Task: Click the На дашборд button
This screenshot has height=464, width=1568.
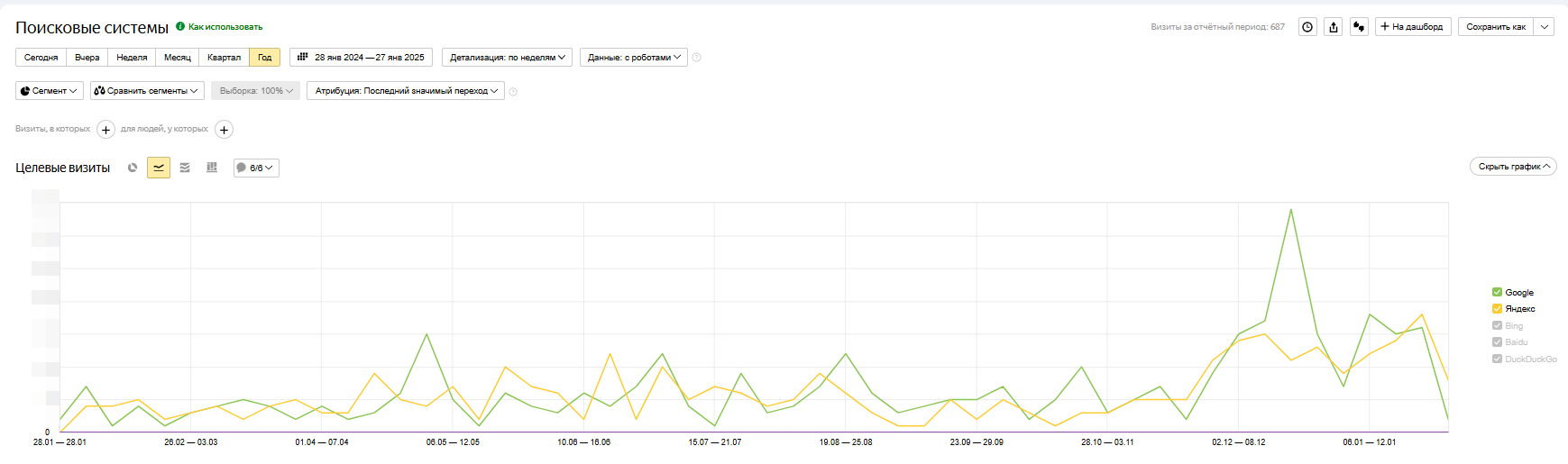Action: pyautogui.click(x=1412, y=27)
